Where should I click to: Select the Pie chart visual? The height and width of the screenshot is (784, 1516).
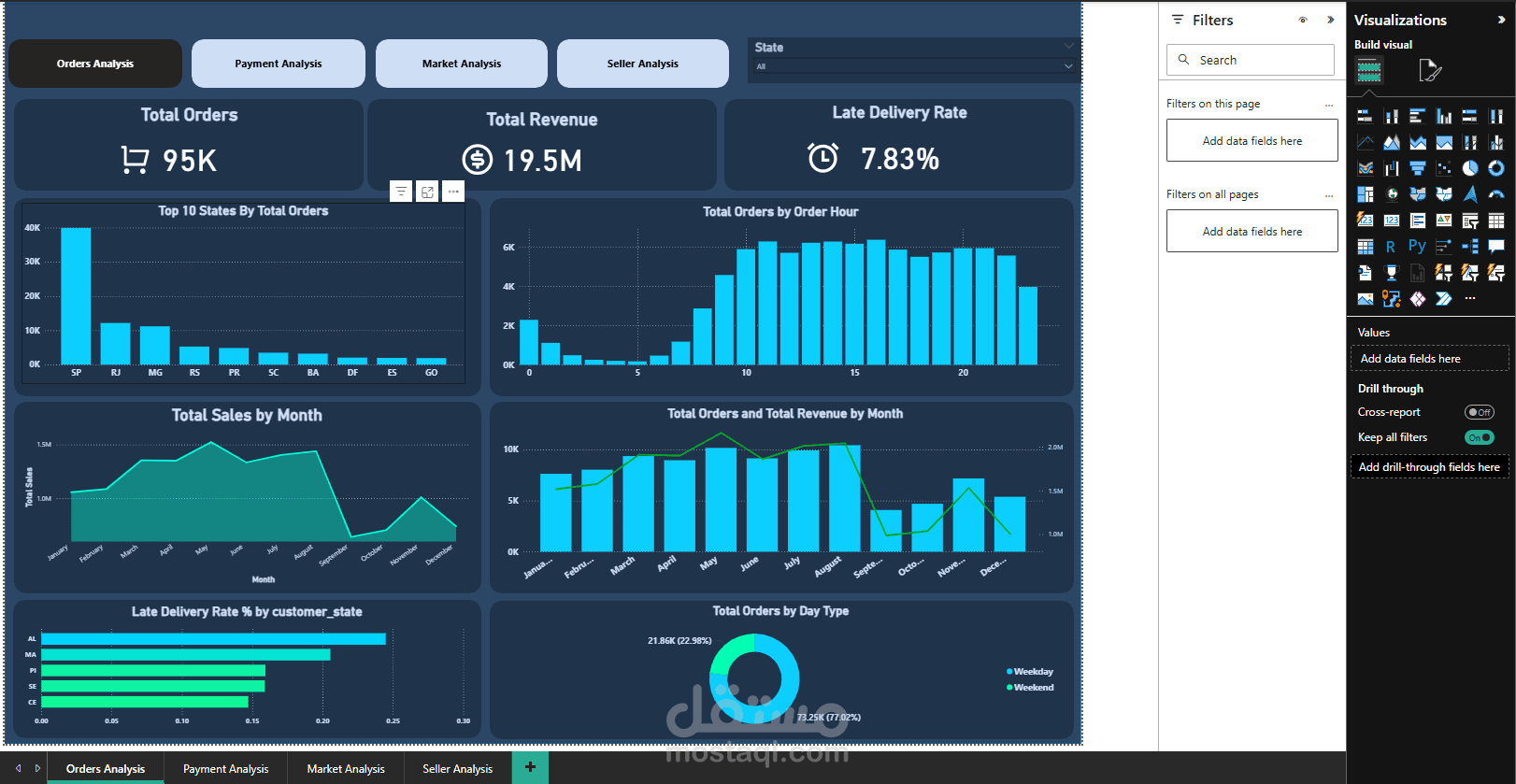click(x=1470, y=168)
